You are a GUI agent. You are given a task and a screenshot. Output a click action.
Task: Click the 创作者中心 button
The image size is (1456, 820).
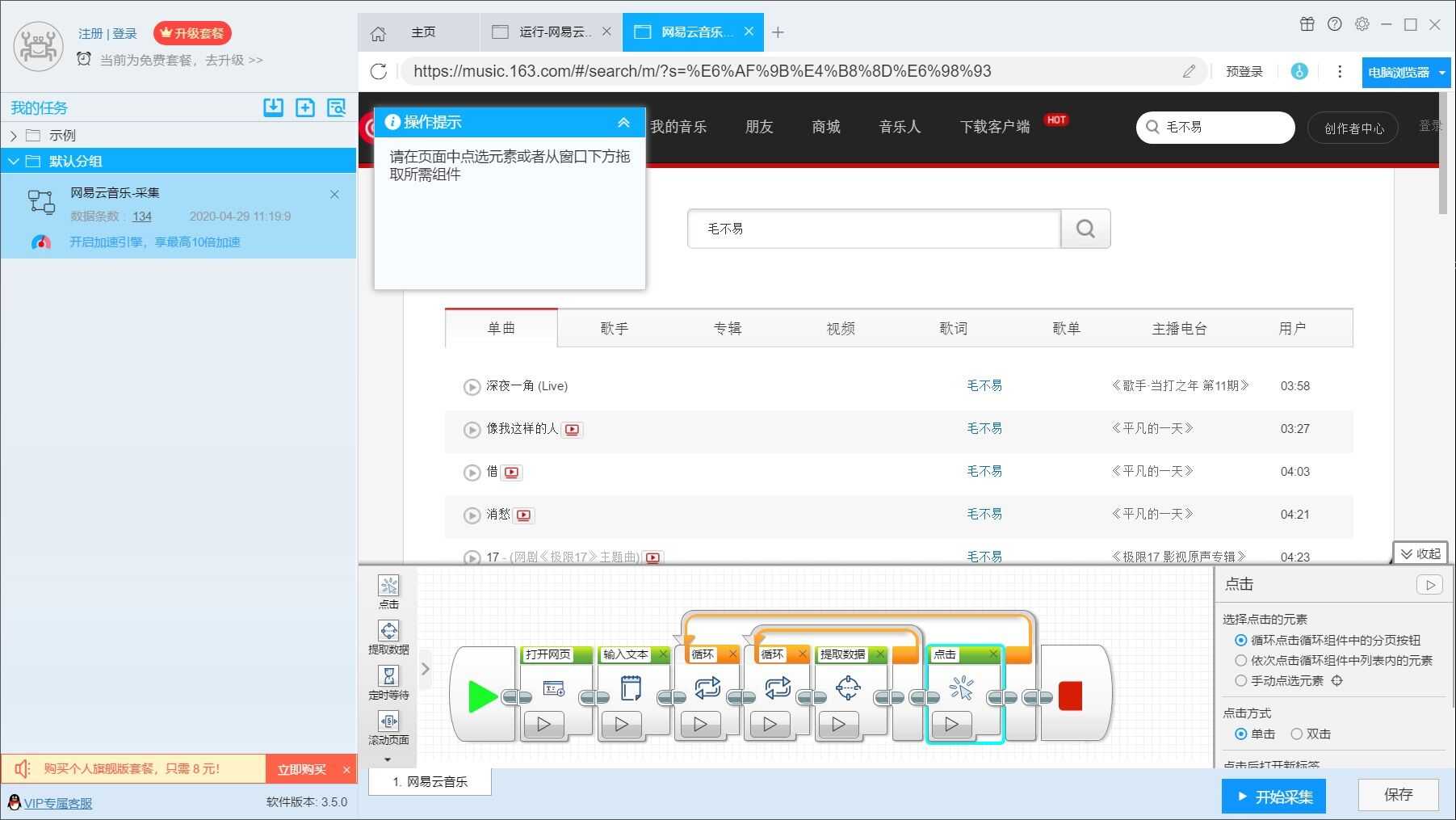1354,128
